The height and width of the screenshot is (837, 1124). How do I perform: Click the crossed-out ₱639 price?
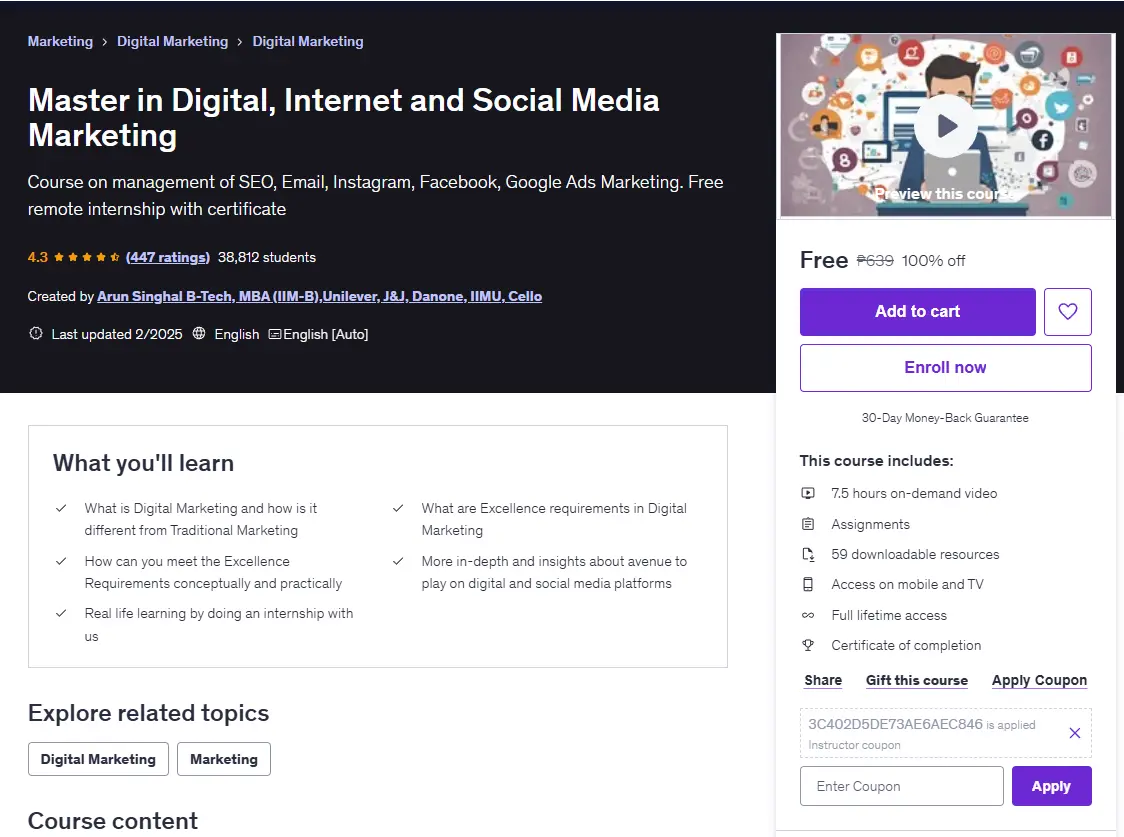pyautogui.click(x=875, y=261)
